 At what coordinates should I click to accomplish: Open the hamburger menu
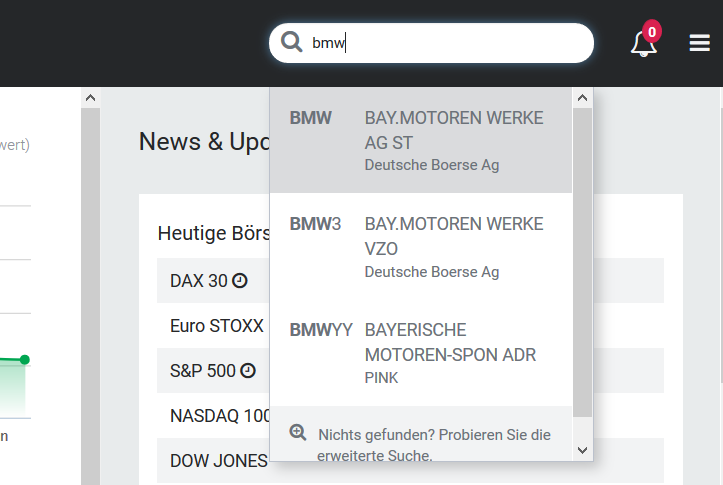(699, 43)
